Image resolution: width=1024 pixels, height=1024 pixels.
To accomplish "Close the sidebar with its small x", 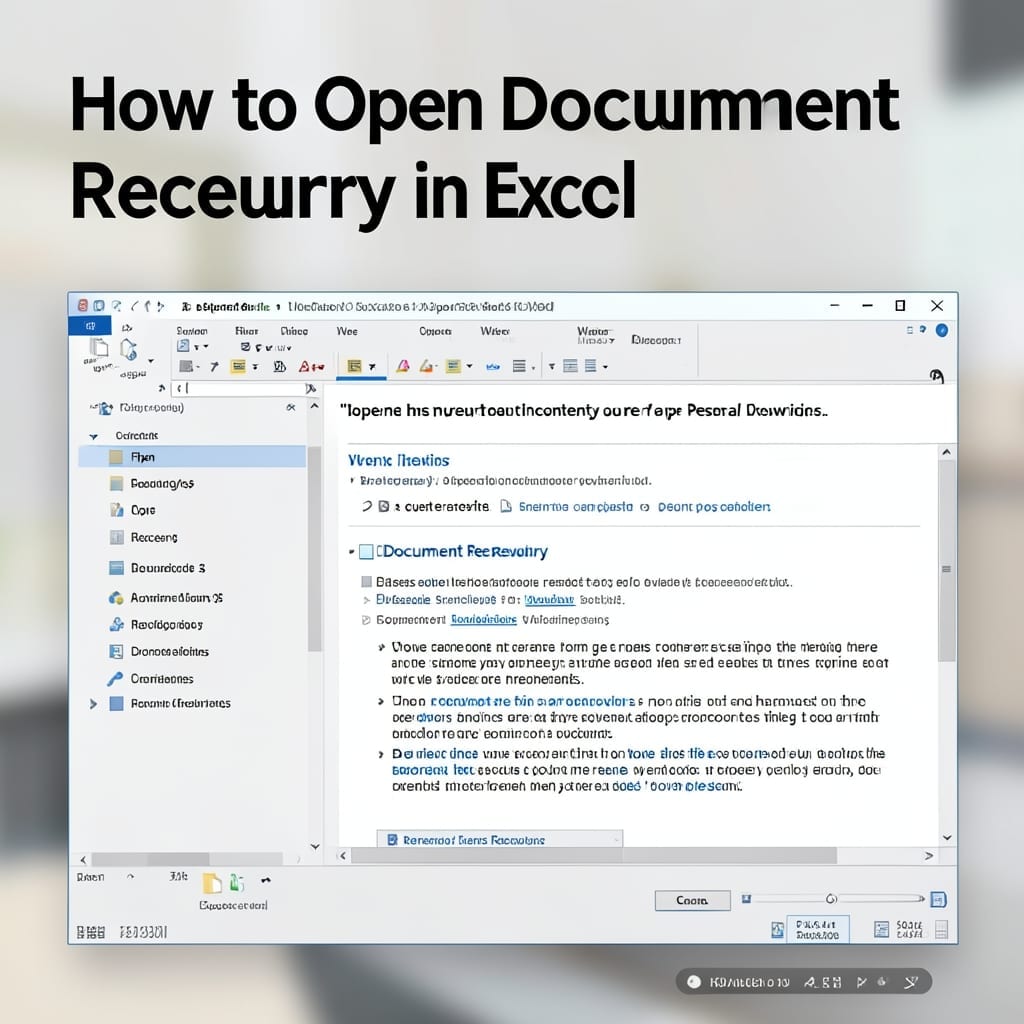I will pos(291,408).
